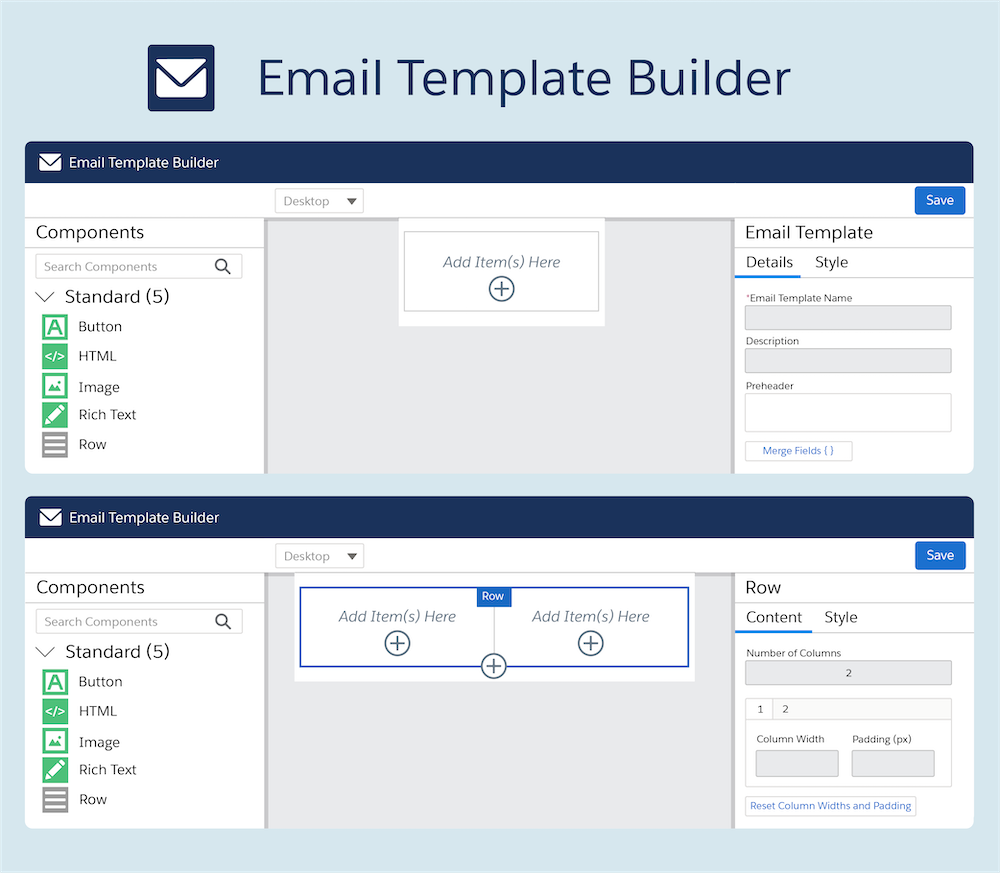This screenshot has height=873, width=1000.
Task: Click the Email Template Name input field
Action: click(x=847, y=317)
